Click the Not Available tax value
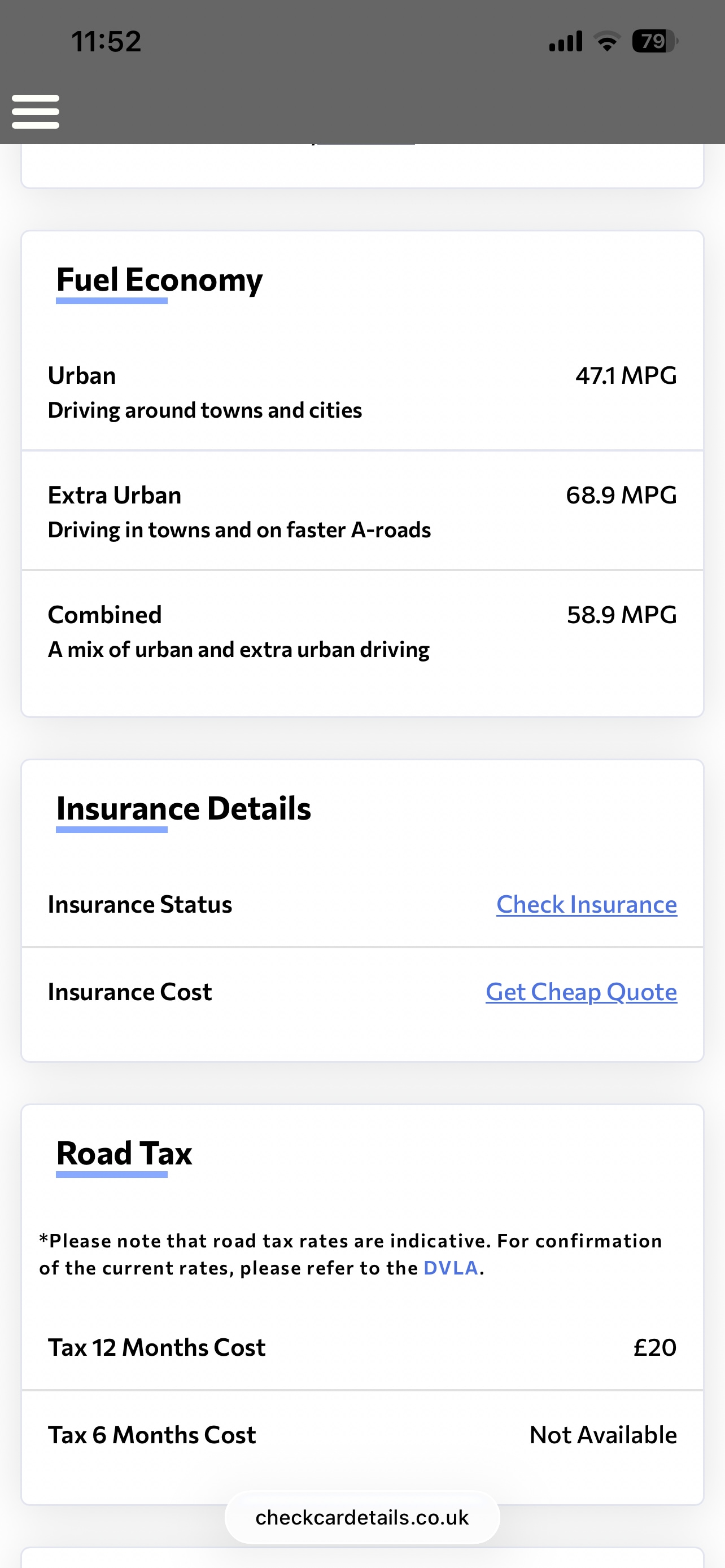The width and height of the screenshot is (725, 1568). (x=602, y=1435)
